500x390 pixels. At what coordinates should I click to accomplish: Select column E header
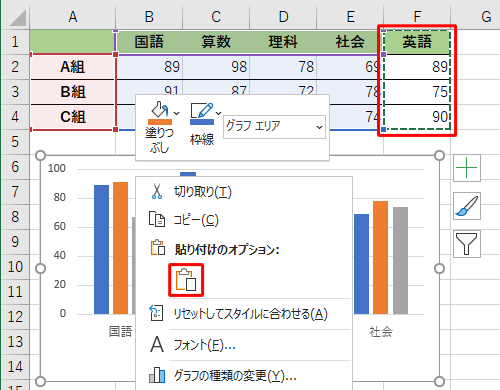click(x=350, y=17)
